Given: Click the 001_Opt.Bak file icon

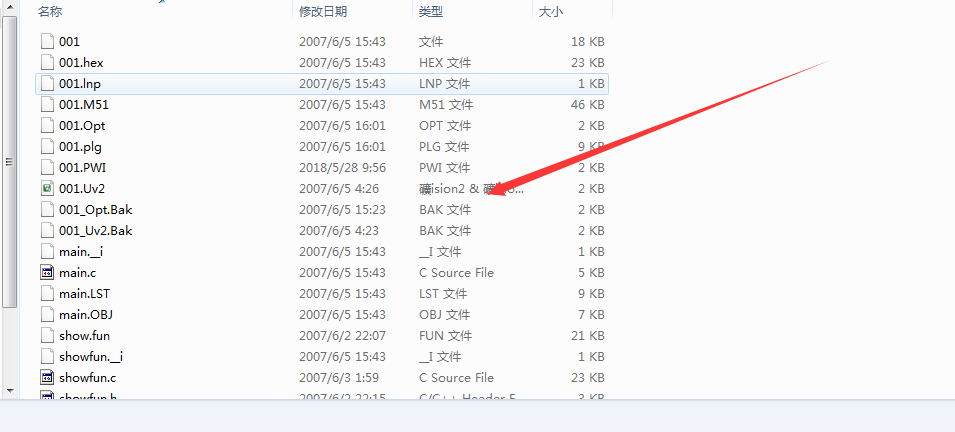Looking at the screenshot, I should point(48,210).
